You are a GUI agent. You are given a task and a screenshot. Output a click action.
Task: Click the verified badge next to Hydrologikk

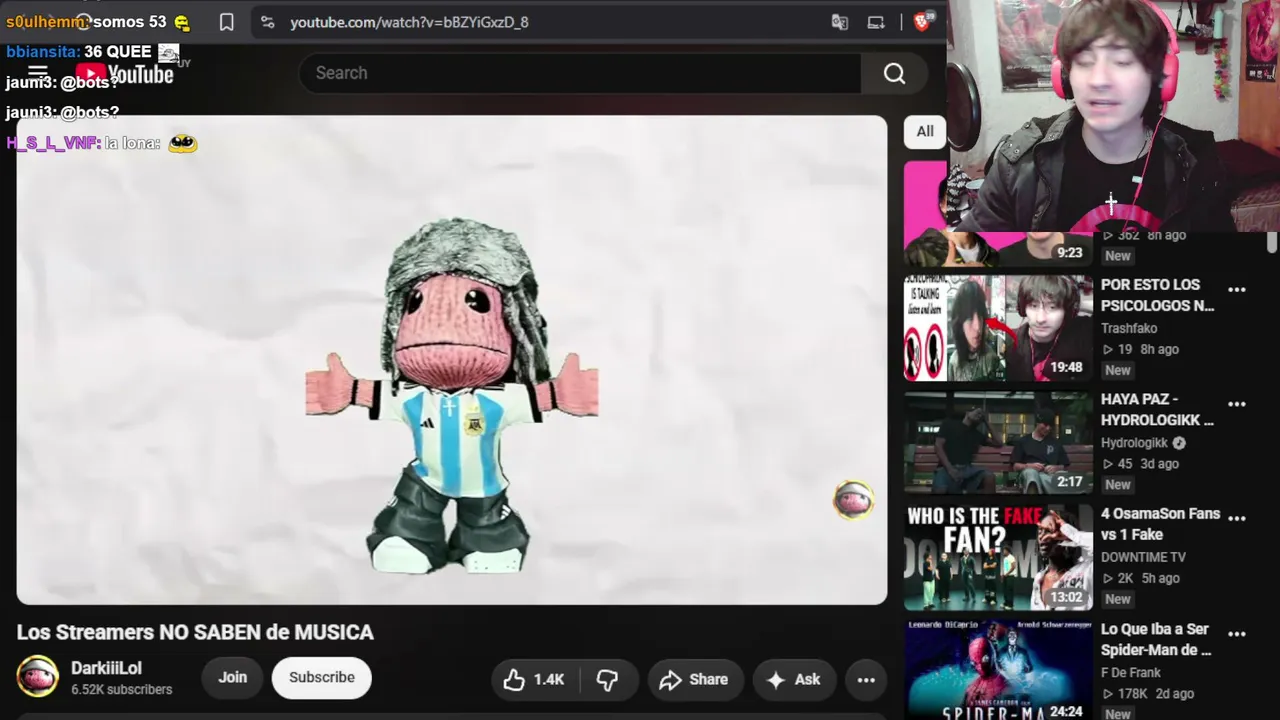pyautogui.click(x=1179, y=443)
